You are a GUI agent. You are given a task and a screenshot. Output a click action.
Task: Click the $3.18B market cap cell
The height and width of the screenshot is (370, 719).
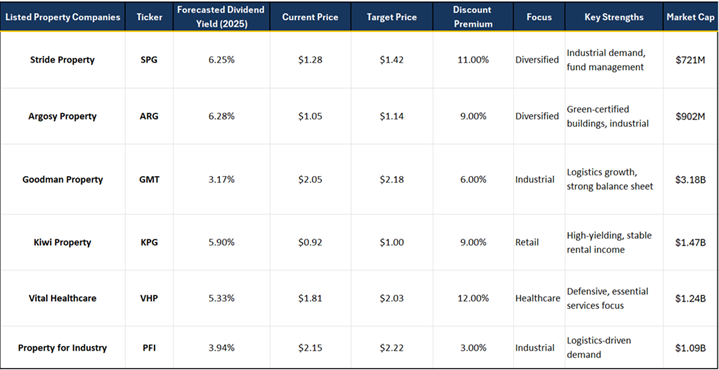click(690, 179)
